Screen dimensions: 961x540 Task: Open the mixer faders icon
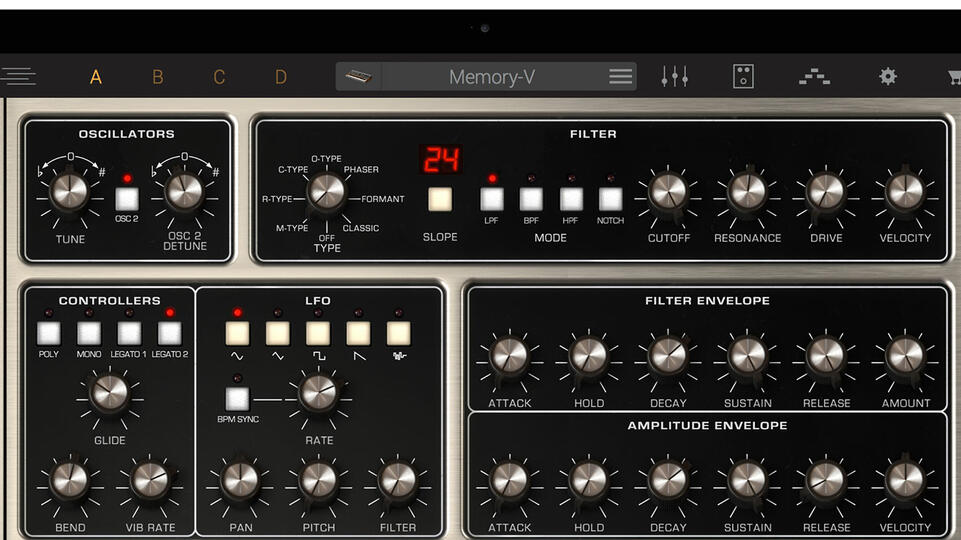(x=674, y=77)
